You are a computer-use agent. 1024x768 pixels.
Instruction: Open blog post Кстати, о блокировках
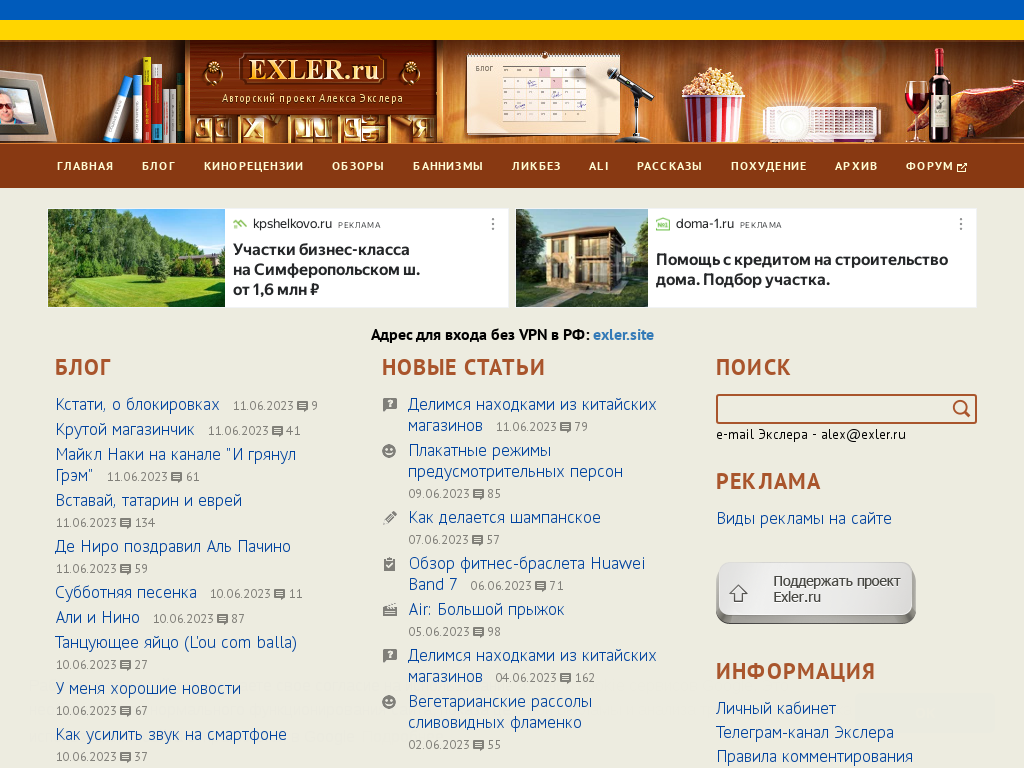tap(137, 405)
